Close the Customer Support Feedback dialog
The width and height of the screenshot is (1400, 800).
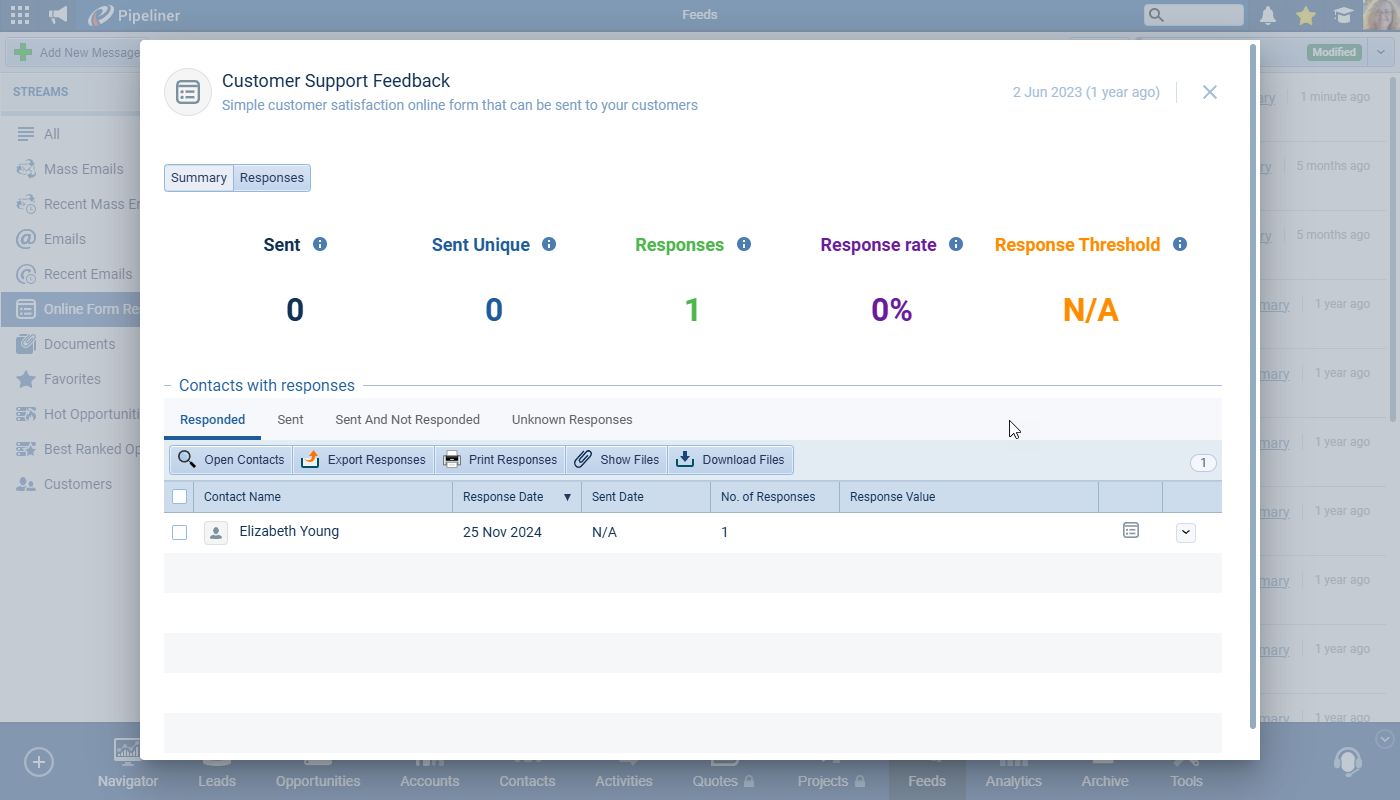pos(1210,92)
